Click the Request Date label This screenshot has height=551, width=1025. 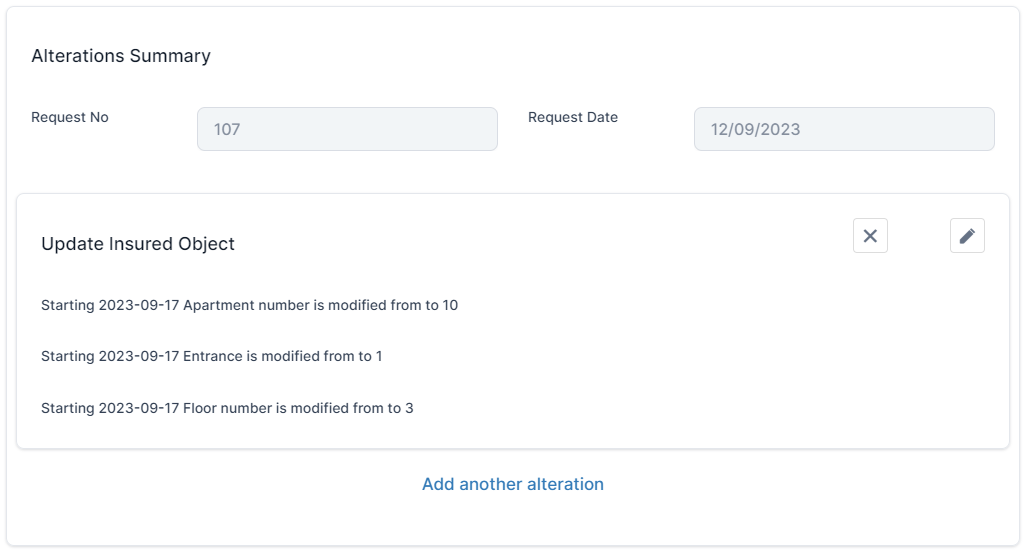(x=573, y=117)
